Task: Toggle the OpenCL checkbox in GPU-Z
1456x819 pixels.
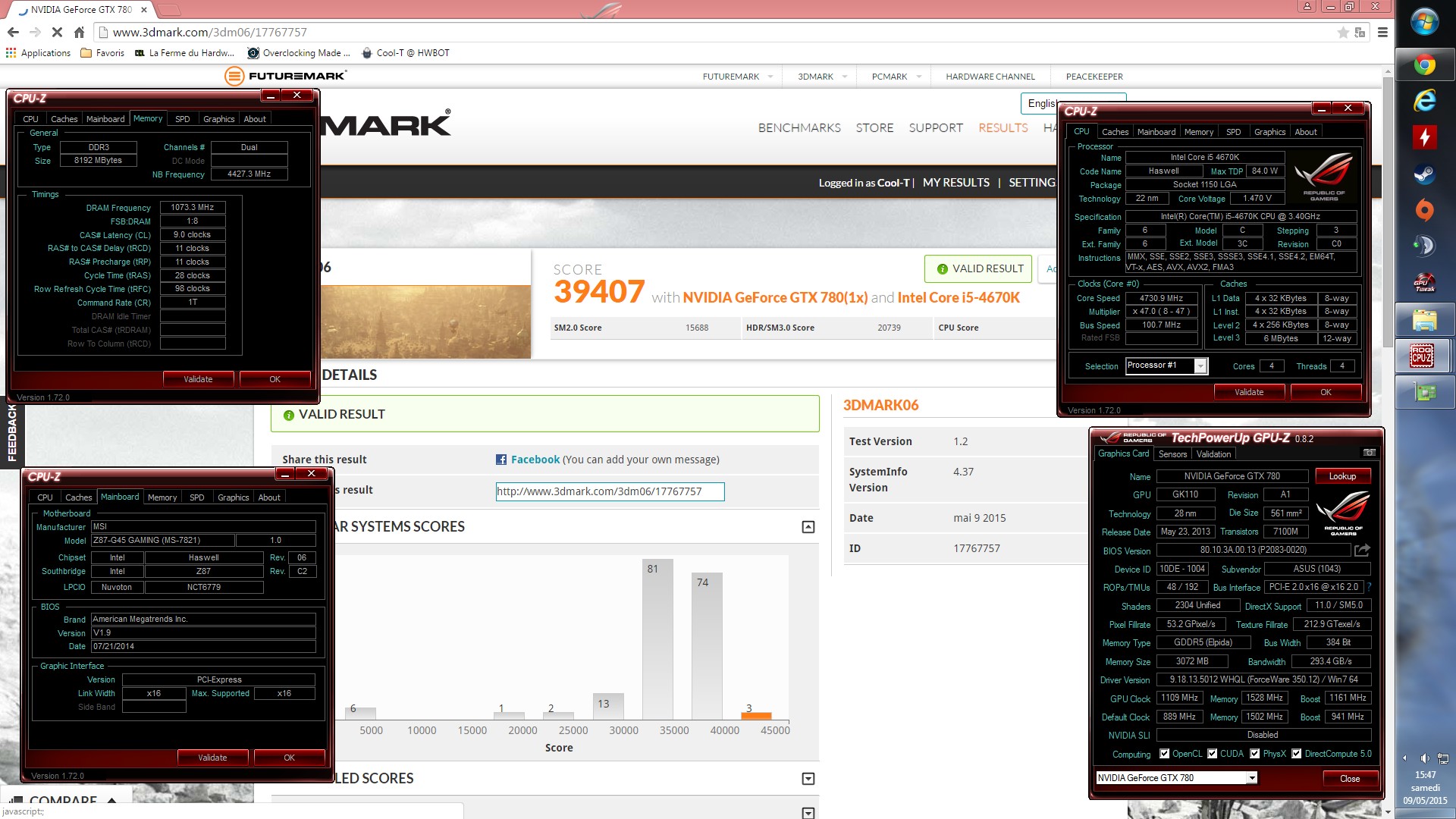Action: pyautogui.click(x=1164, y=754)
